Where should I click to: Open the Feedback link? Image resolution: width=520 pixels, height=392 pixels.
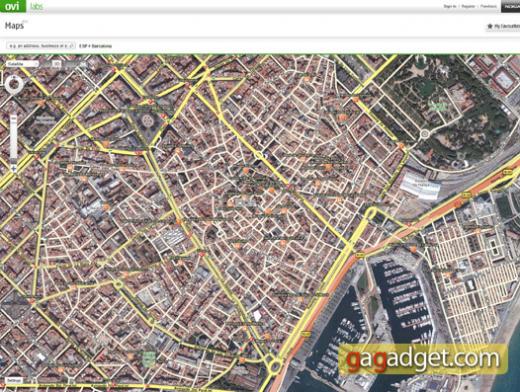(x=488, y=6)
